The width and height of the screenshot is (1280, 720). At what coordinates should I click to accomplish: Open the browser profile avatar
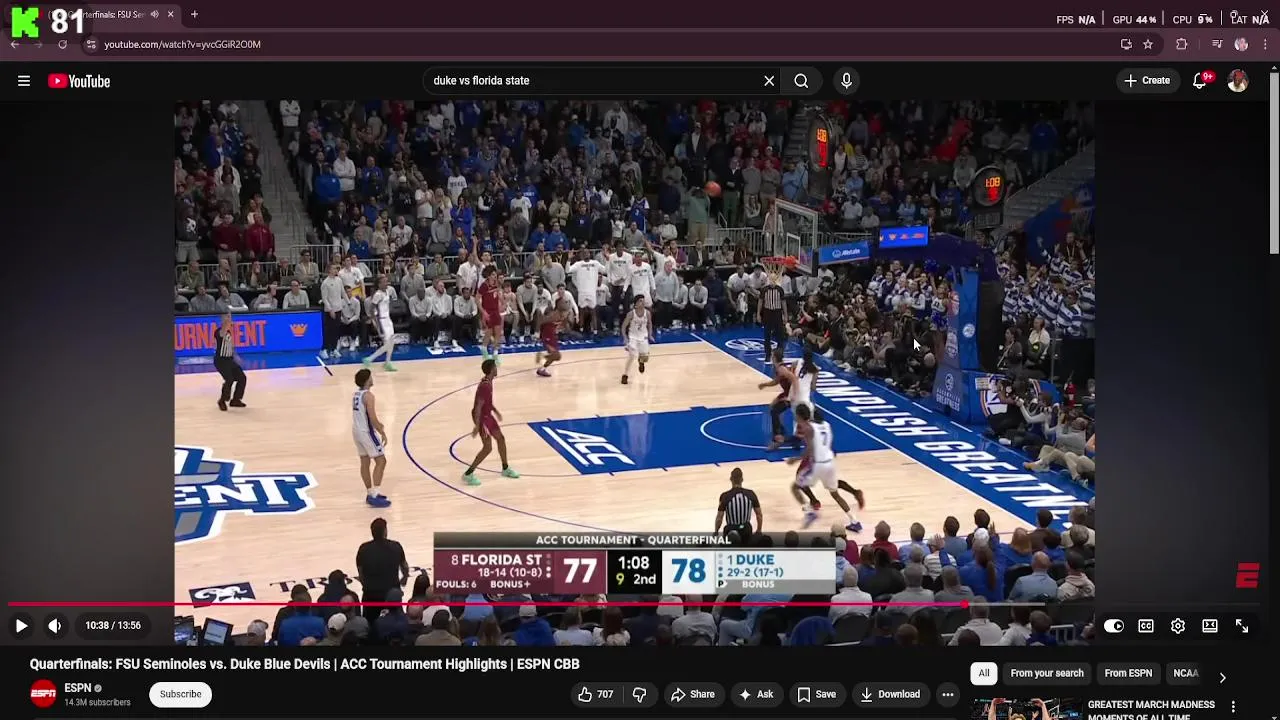coord(1241,44)
